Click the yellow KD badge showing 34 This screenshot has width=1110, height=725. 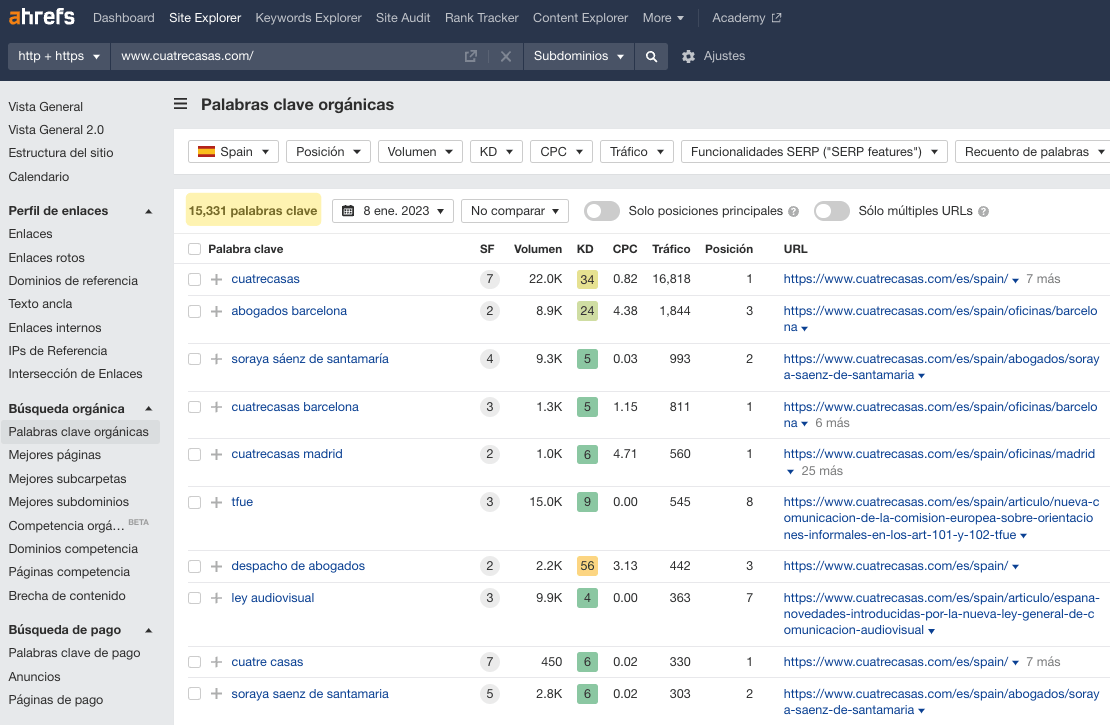pos(587,279)
